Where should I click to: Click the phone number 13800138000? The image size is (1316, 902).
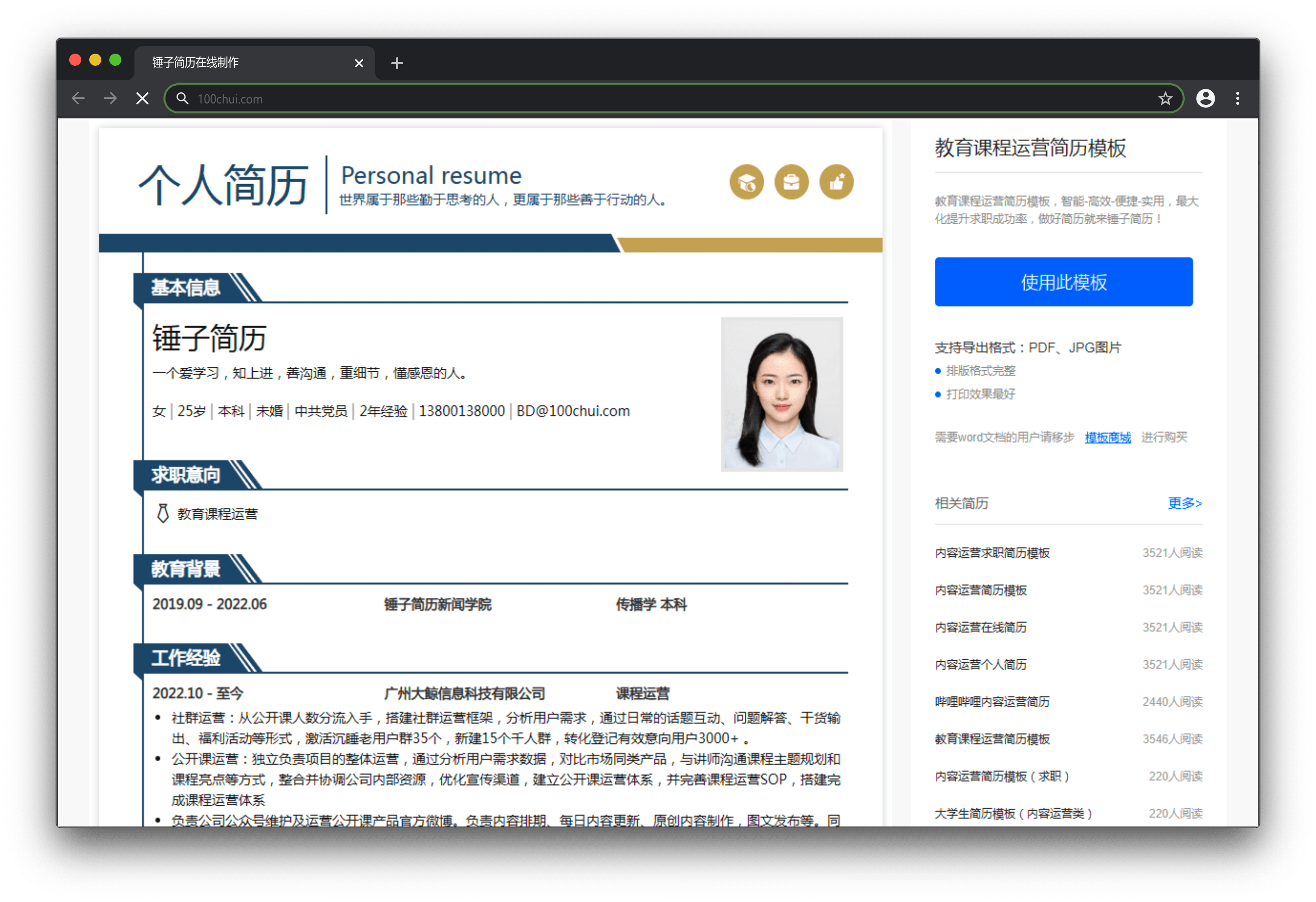461,411
